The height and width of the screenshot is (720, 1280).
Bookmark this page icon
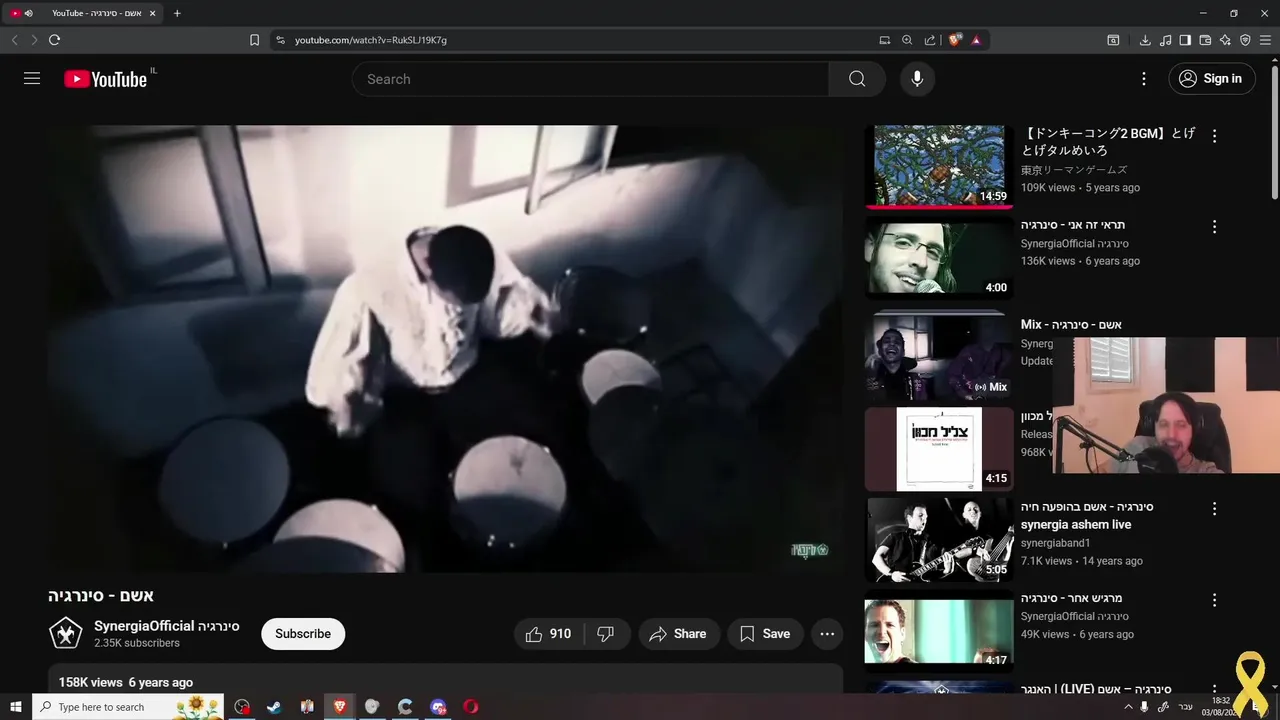pyautogui.click(x=254, y=40)
